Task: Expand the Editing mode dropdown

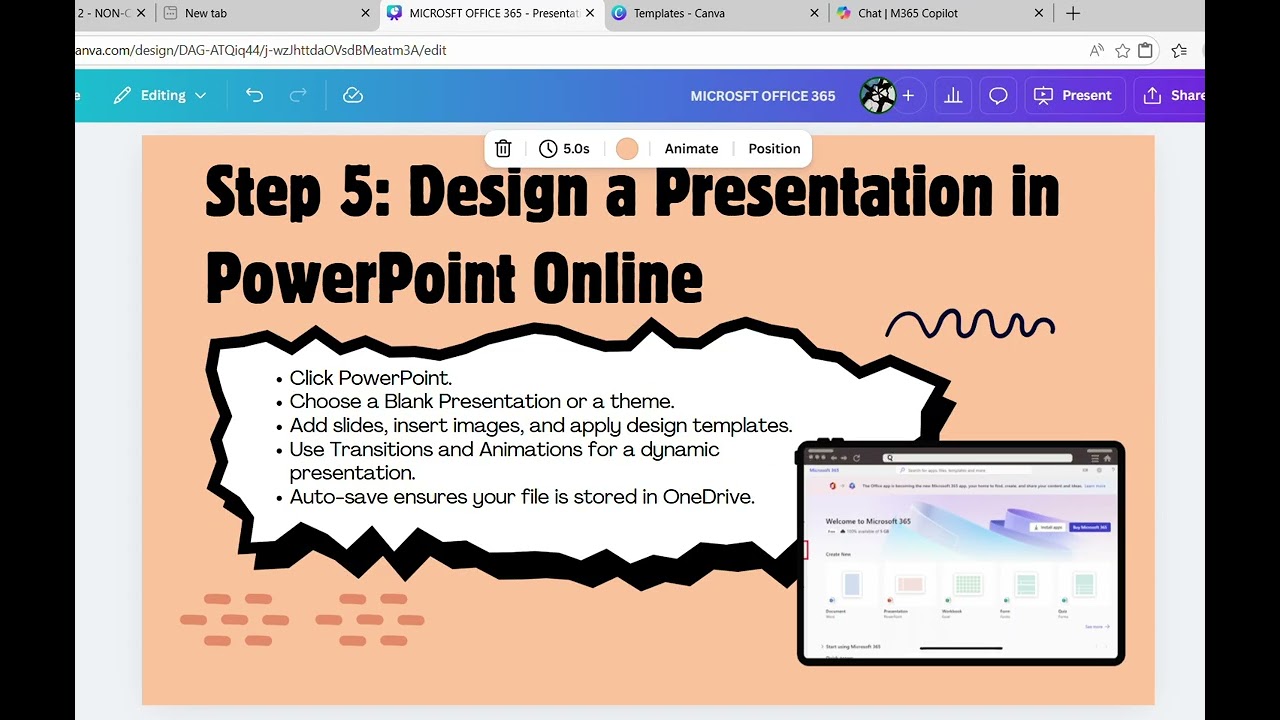Action: click(x=160, y=95)
